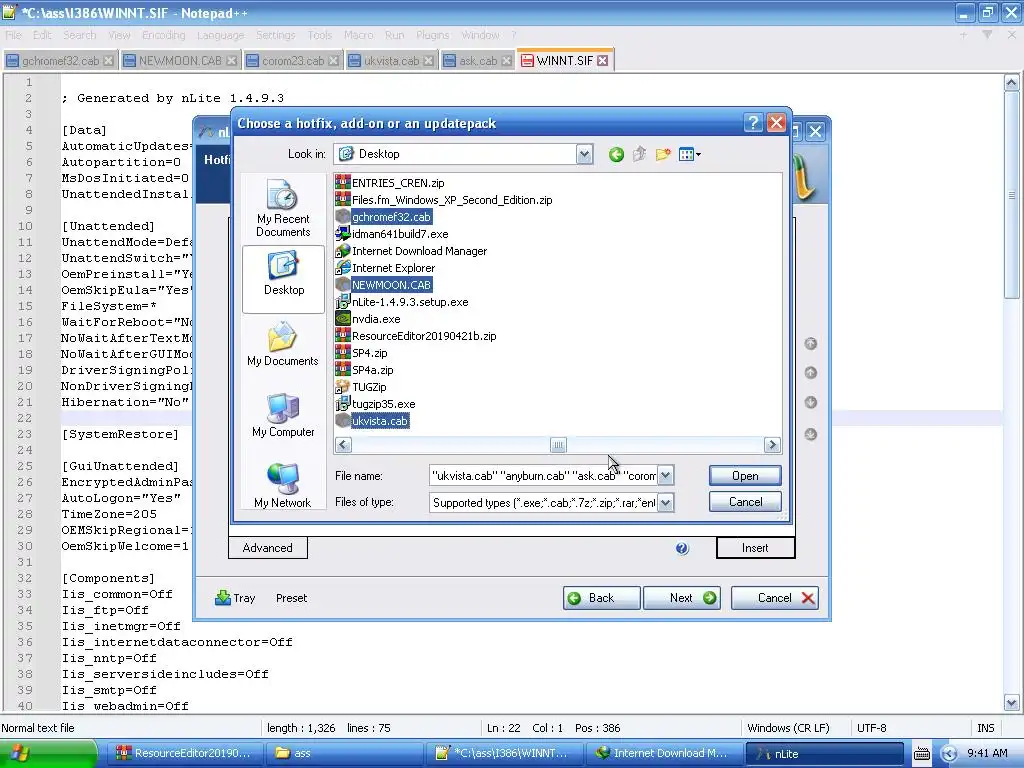Switch to corom23.cab tab in Notepad++
1024x768 pixels.
(x=293, y=61)
